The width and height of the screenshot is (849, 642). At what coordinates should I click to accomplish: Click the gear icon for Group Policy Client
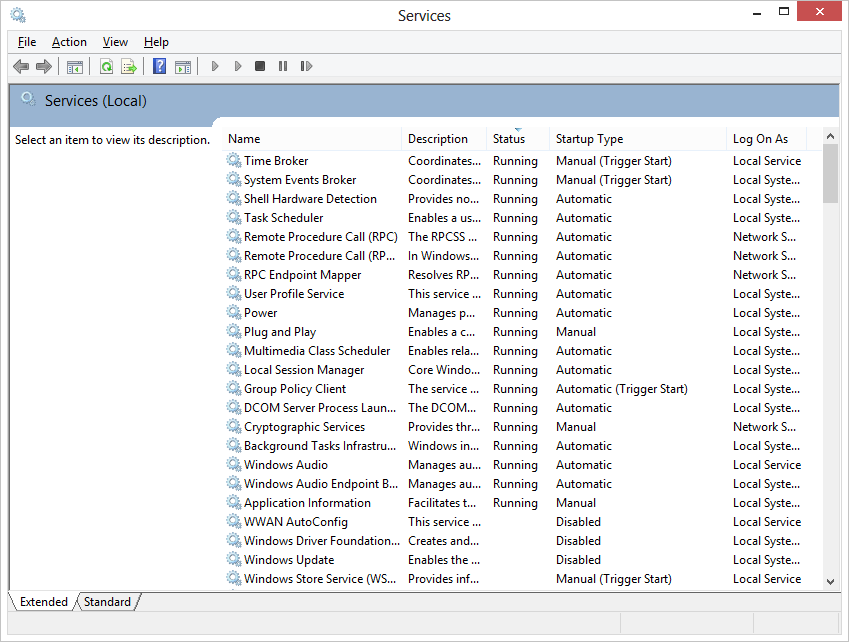point(234,388)
